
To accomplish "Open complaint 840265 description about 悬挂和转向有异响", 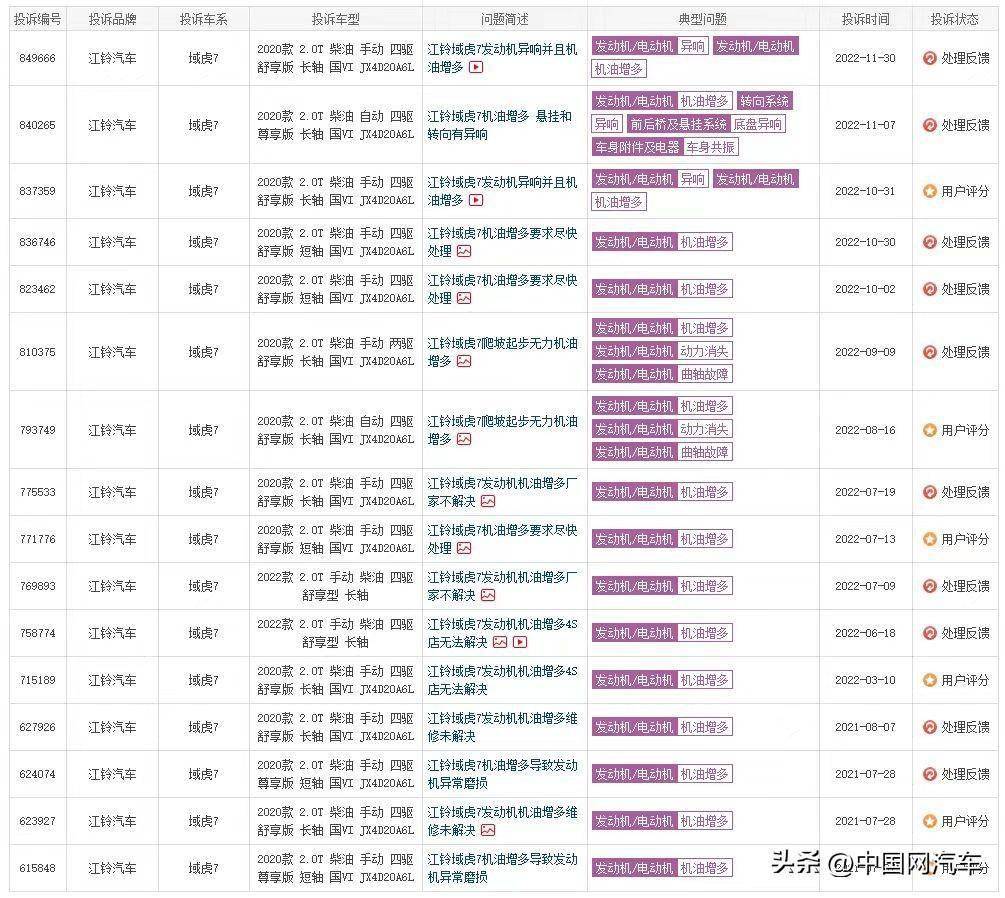I will tap(499, 125).
